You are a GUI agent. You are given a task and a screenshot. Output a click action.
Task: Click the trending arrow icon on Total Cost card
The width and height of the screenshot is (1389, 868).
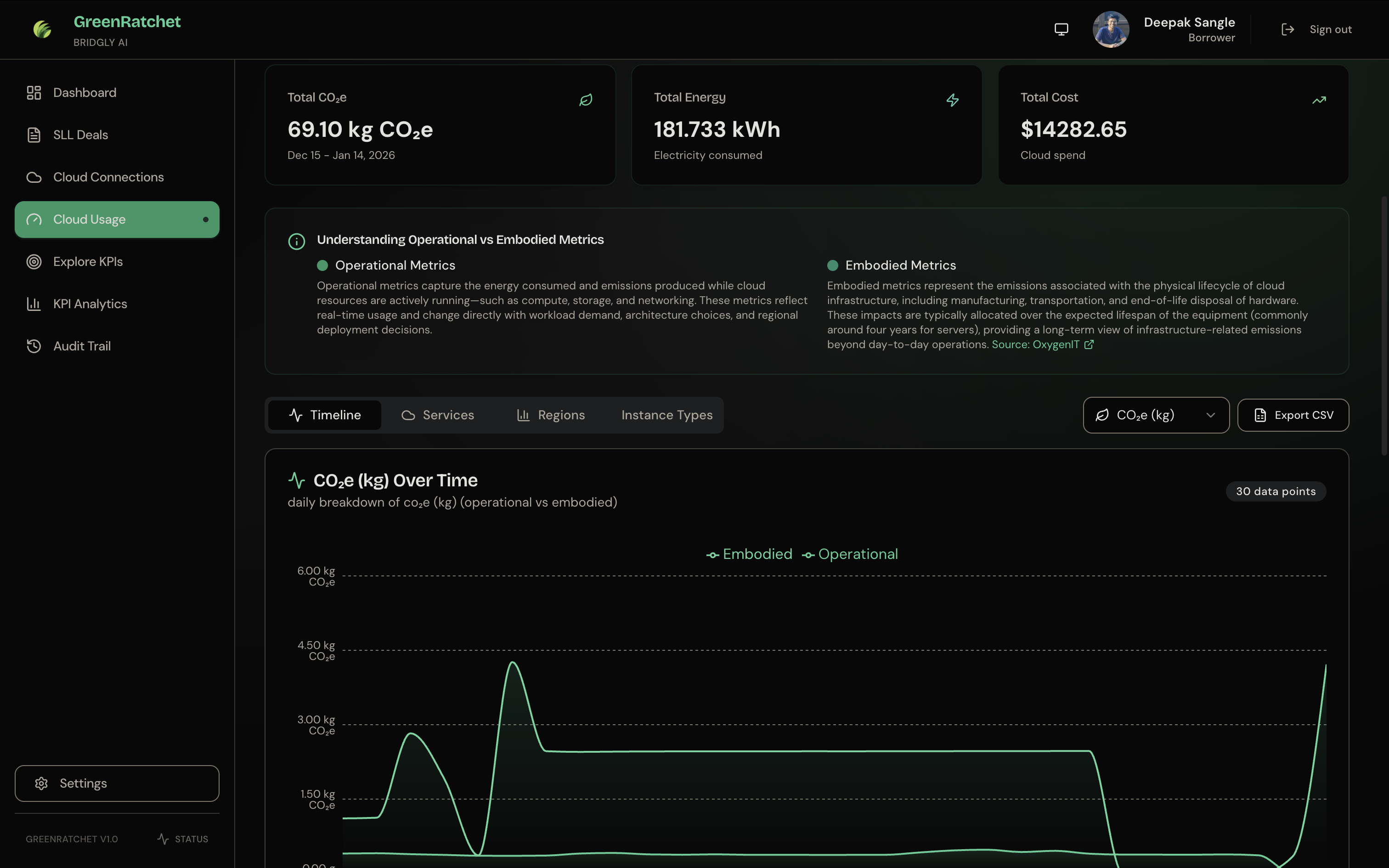(1319, 100)
